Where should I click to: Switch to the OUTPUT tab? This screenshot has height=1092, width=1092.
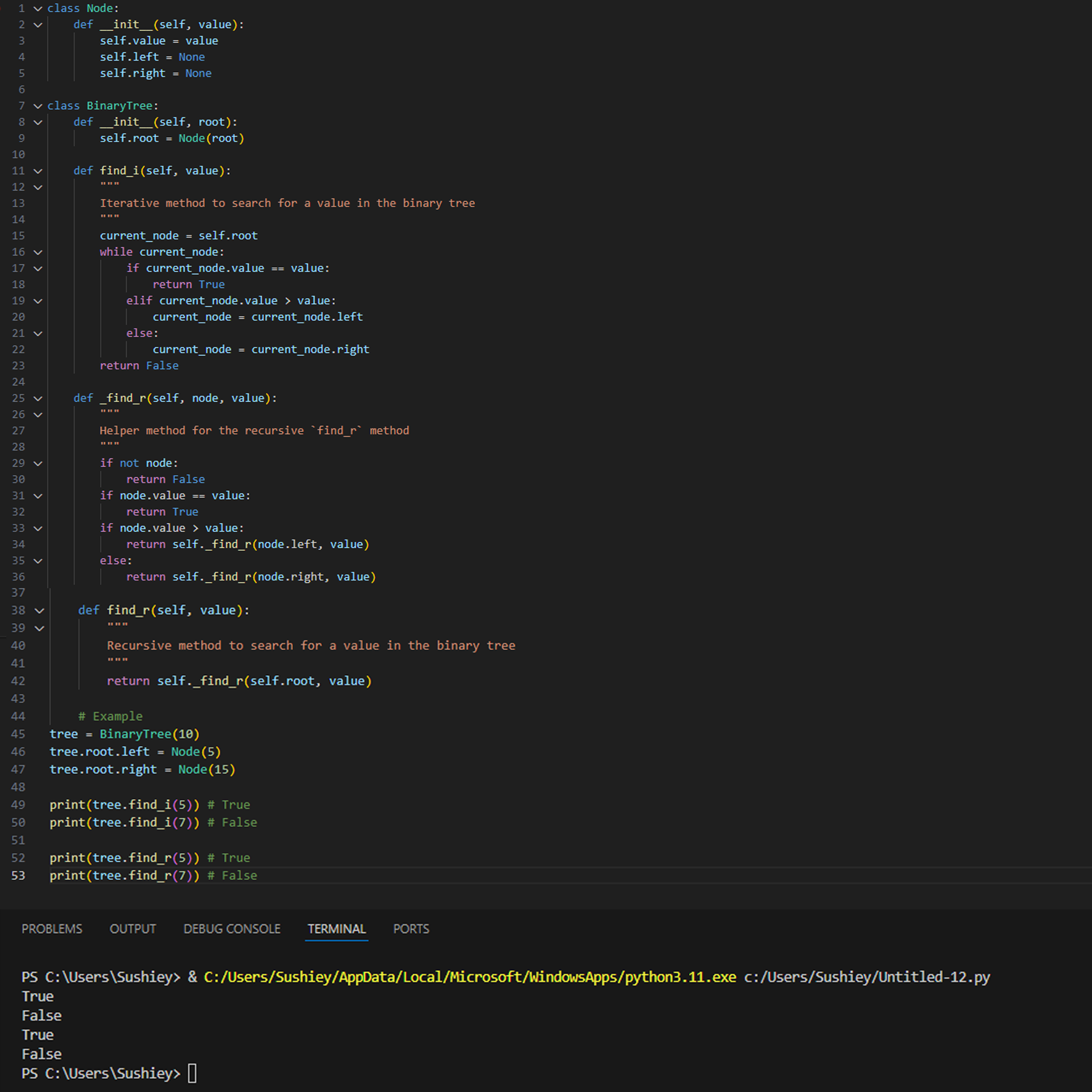[x=133, y=929]
